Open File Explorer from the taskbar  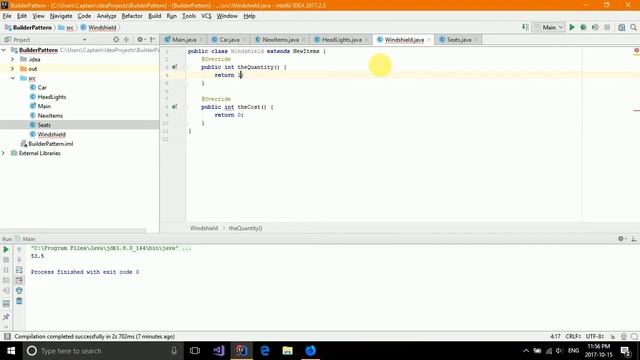(287, 351)
